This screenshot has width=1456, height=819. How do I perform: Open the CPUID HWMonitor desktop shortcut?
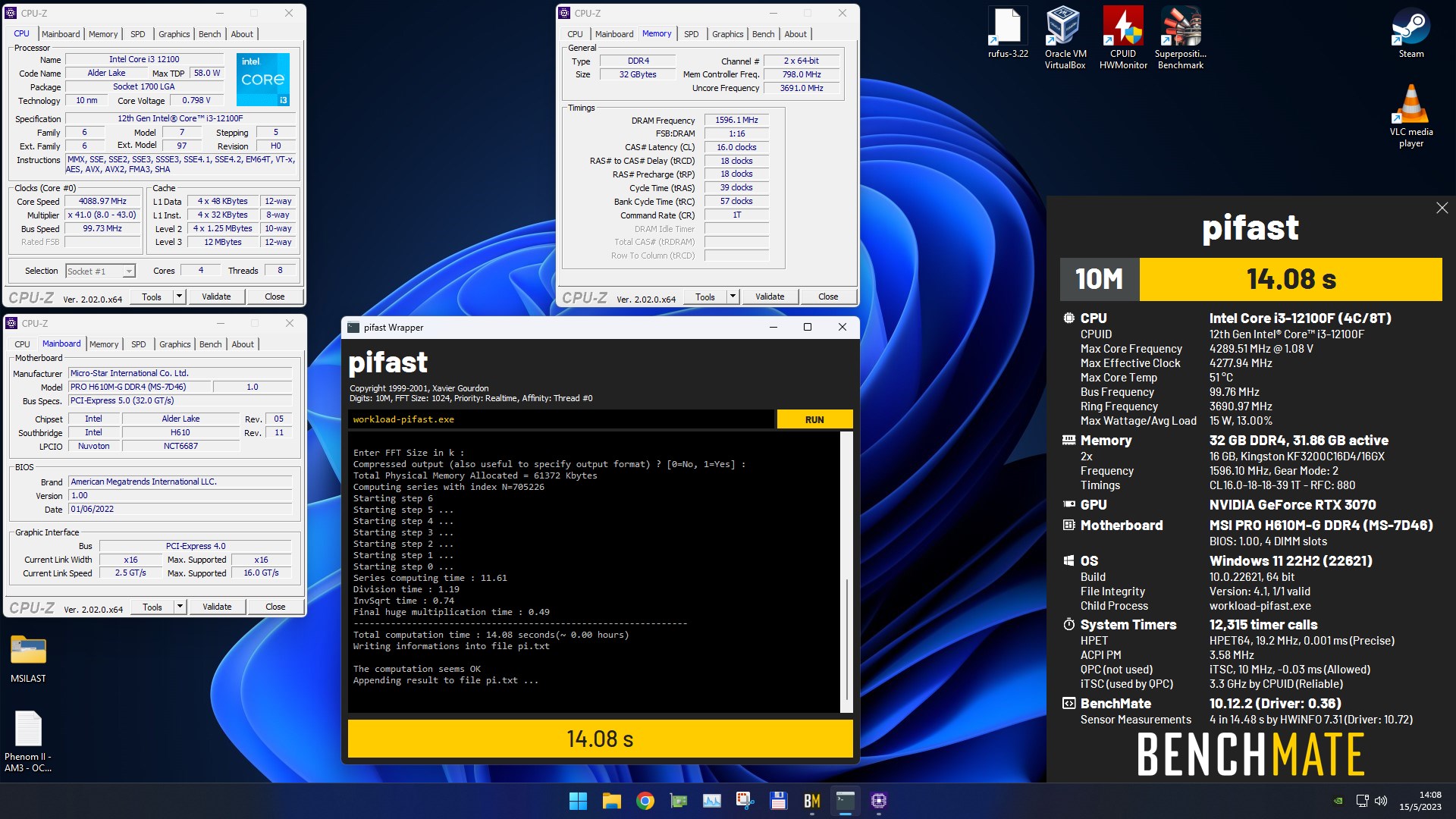[x=1123, y=38]
